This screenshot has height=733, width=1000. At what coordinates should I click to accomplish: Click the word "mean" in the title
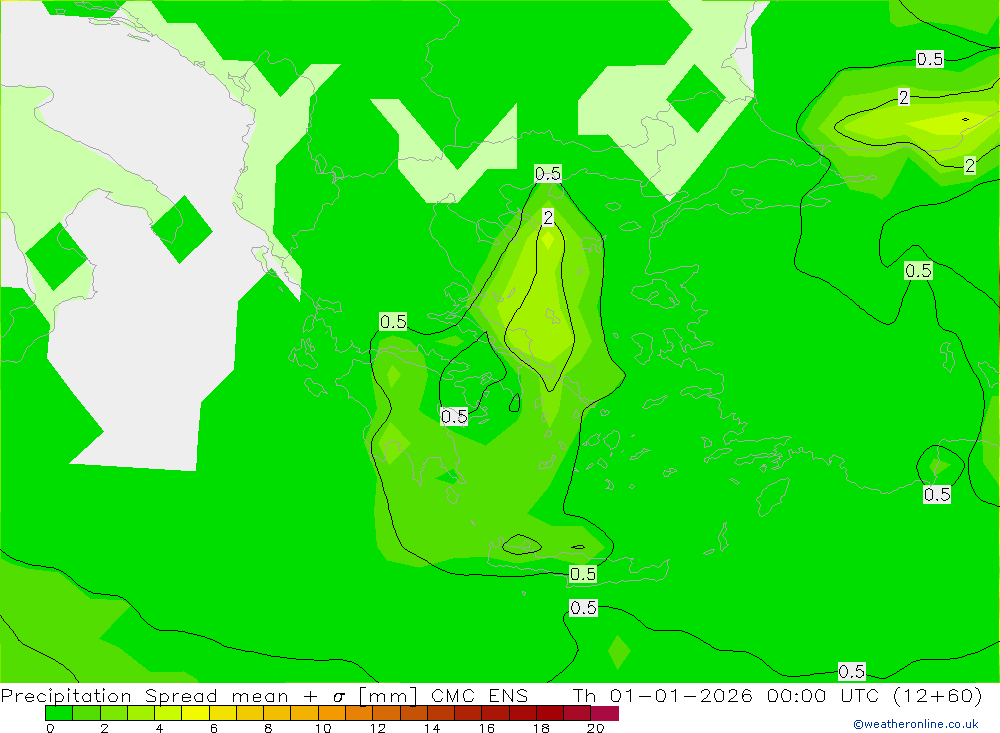coord(260,697)
